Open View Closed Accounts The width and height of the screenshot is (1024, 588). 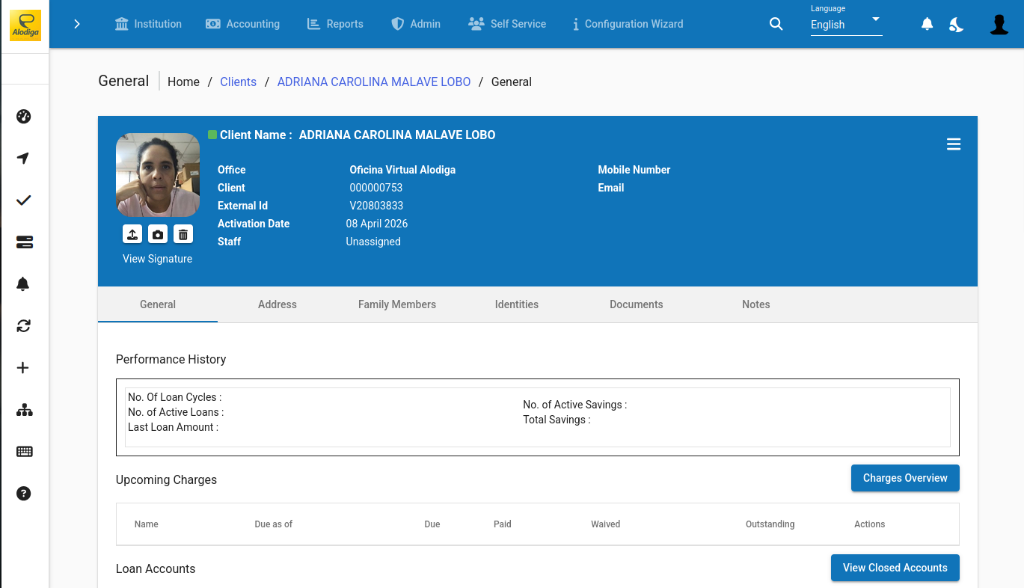click(894, 567)
